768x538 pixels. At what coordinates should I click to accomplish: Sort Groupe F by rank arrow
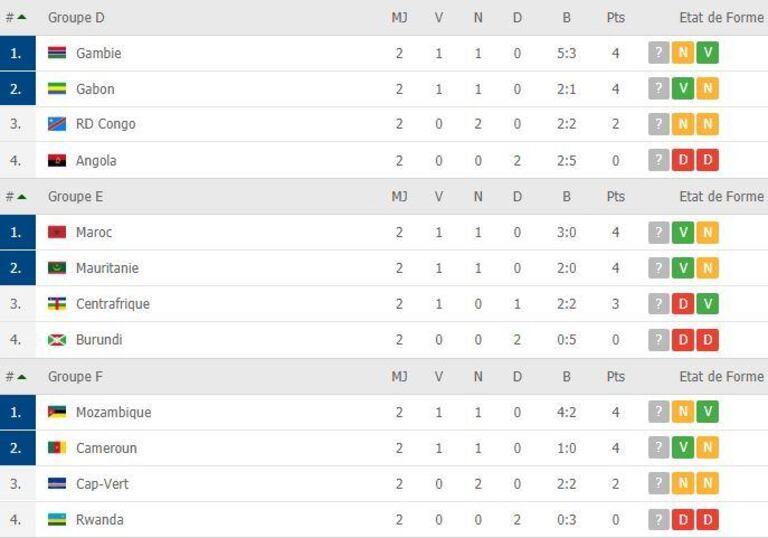22,376
